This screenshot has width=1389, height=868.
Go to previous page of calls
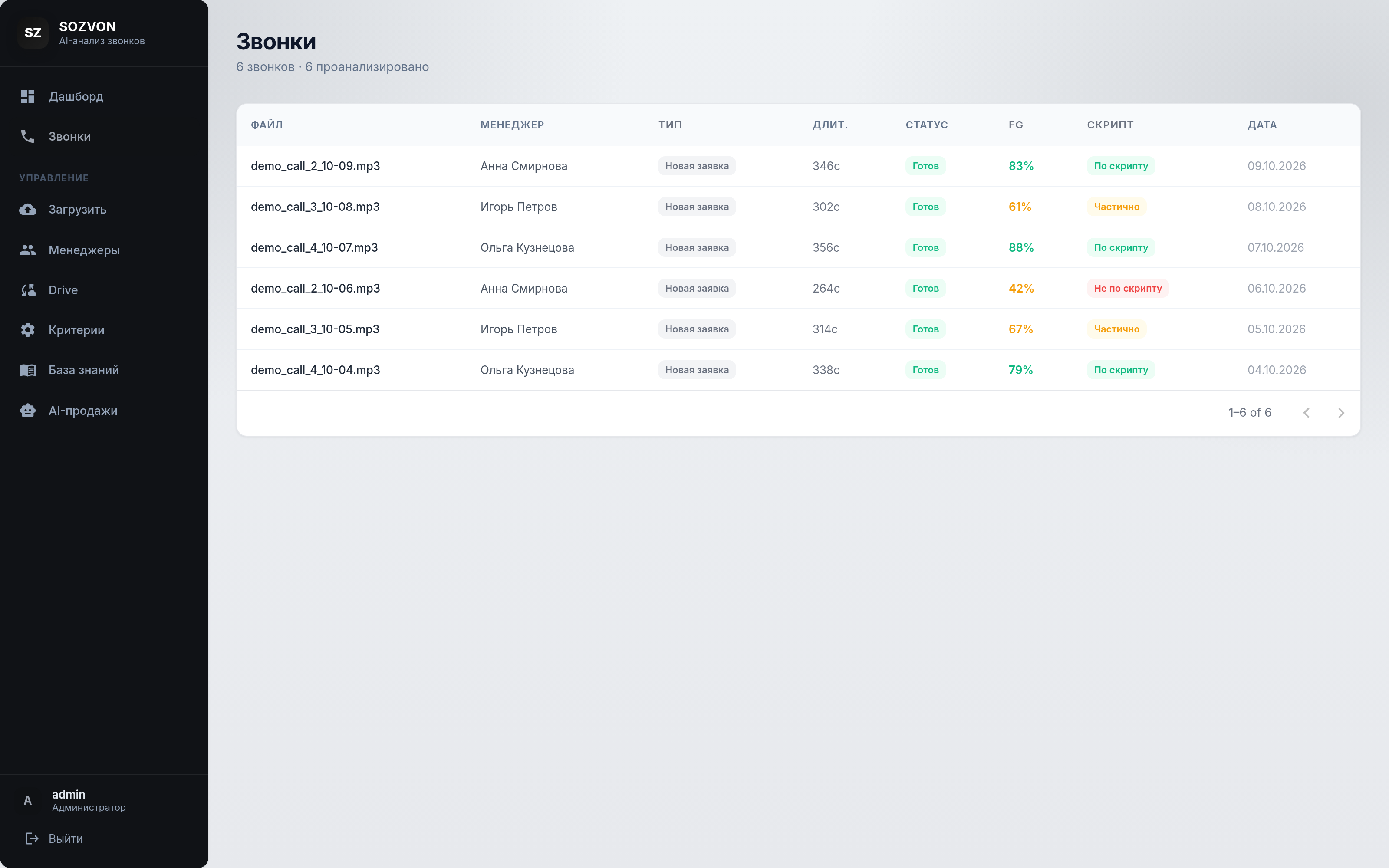(x=1307, y=413)
